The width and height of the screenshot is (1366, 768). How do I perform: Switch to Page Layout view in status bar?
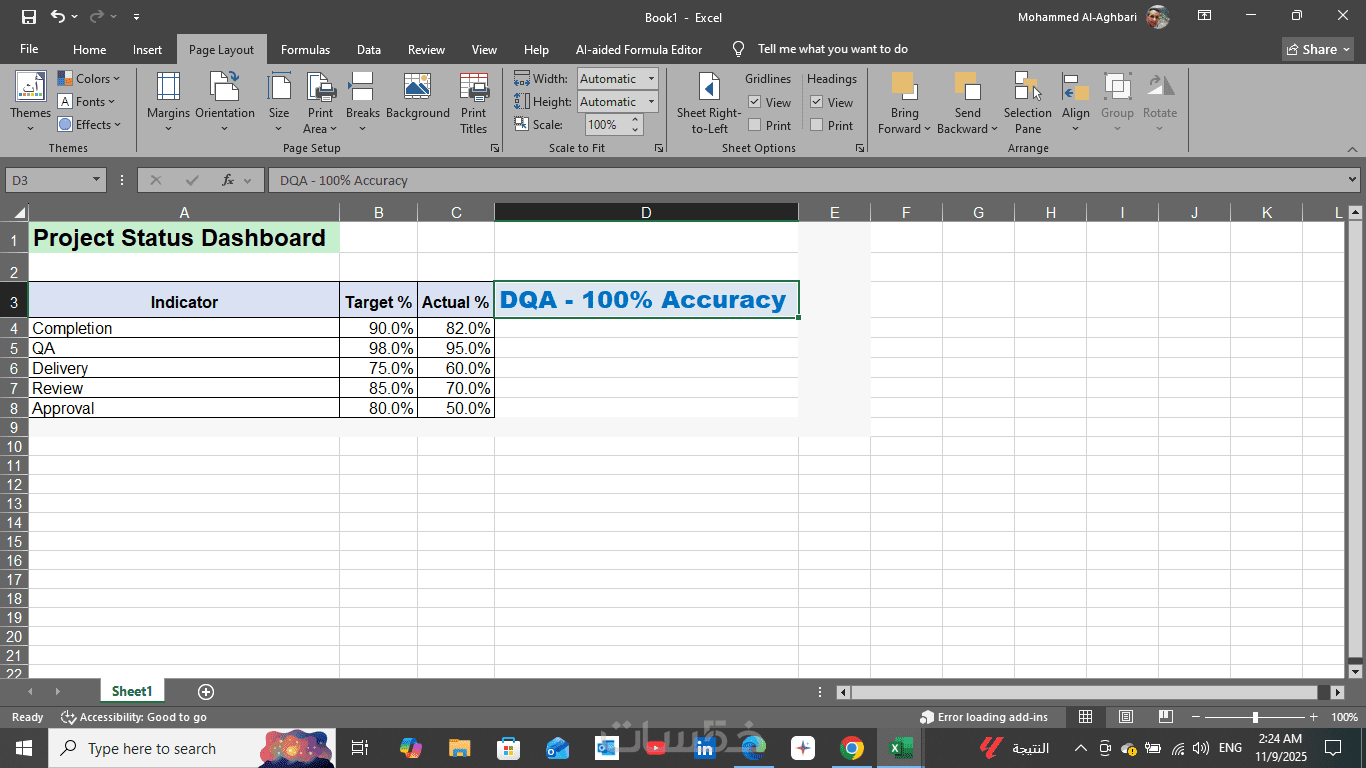(x=1126, y=717)
